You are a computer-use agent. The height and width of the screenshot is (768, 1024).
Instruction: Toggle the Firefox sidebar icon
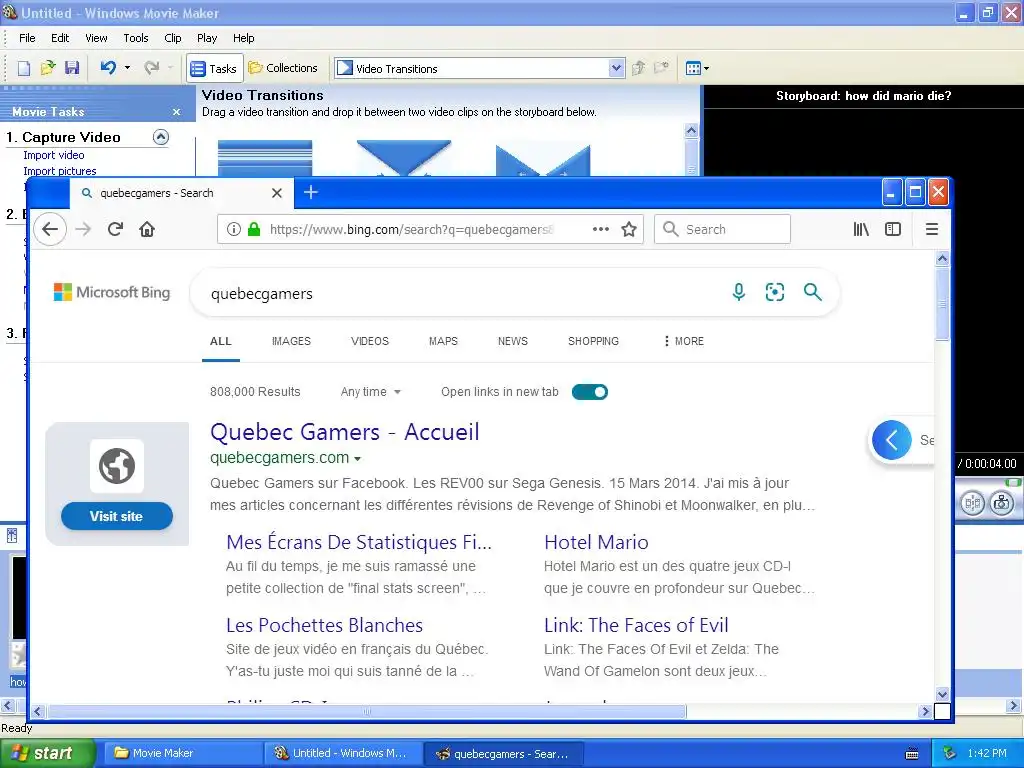893,229
